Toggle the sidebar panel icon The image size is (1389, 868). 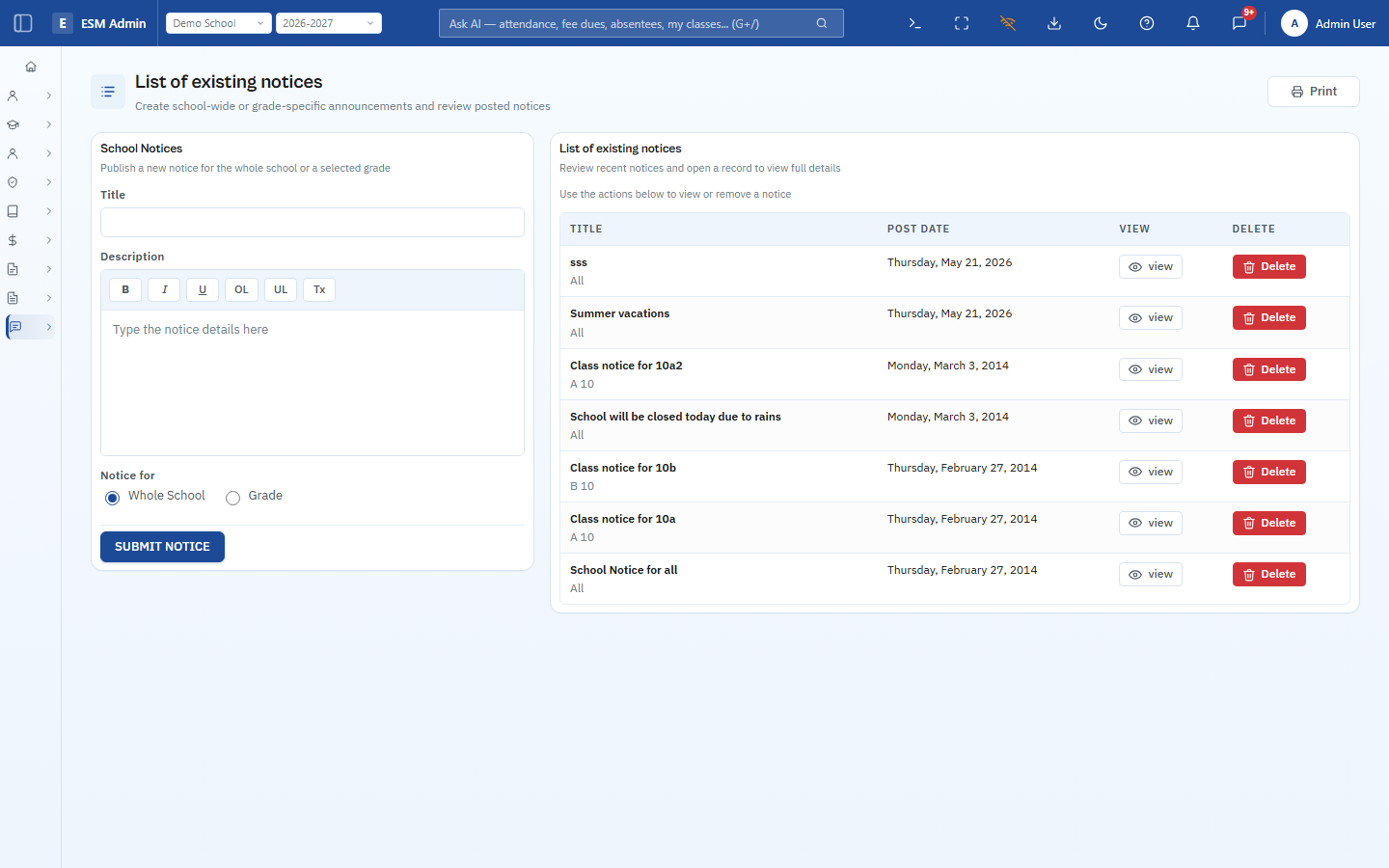click(x=23, y=23)
